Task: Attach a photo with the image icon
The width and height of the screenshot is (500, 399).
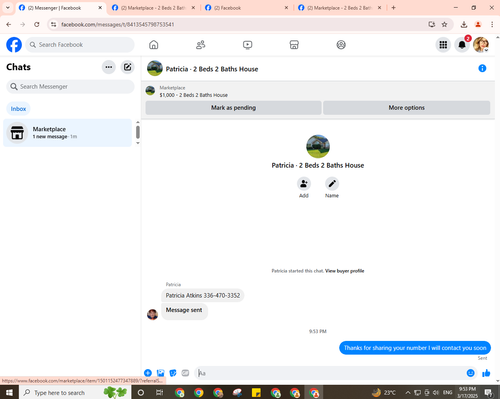Action: pos(160,373)
